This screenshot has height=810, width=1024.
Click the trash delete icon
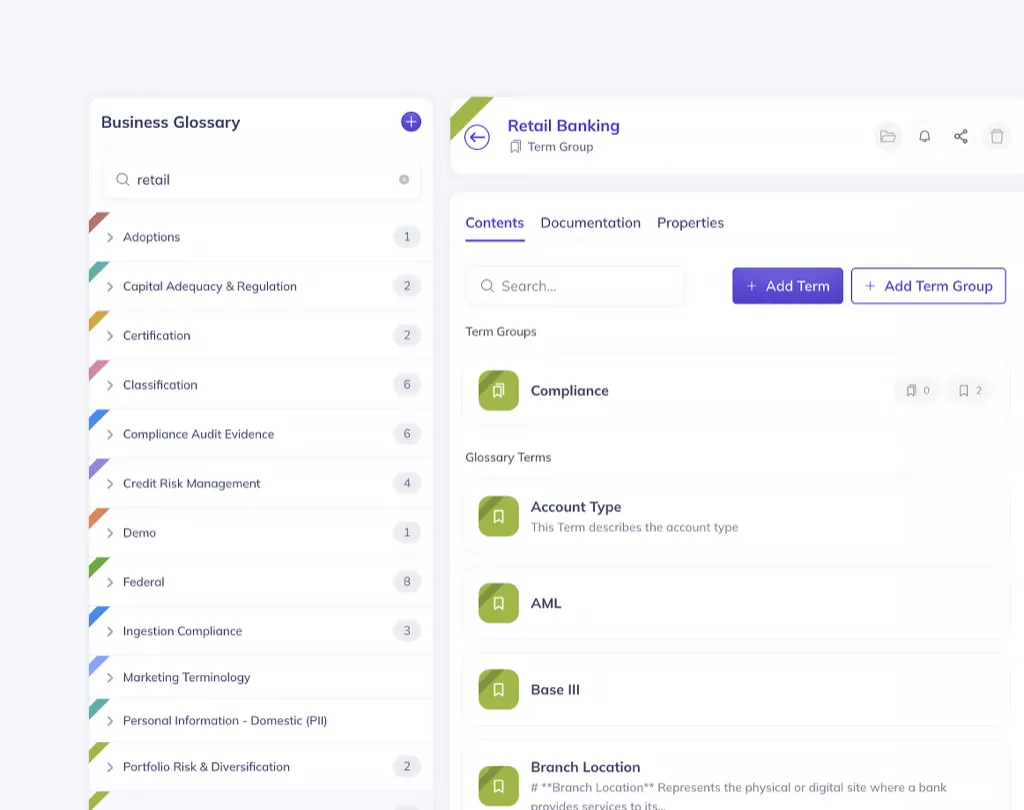point(997,136)
